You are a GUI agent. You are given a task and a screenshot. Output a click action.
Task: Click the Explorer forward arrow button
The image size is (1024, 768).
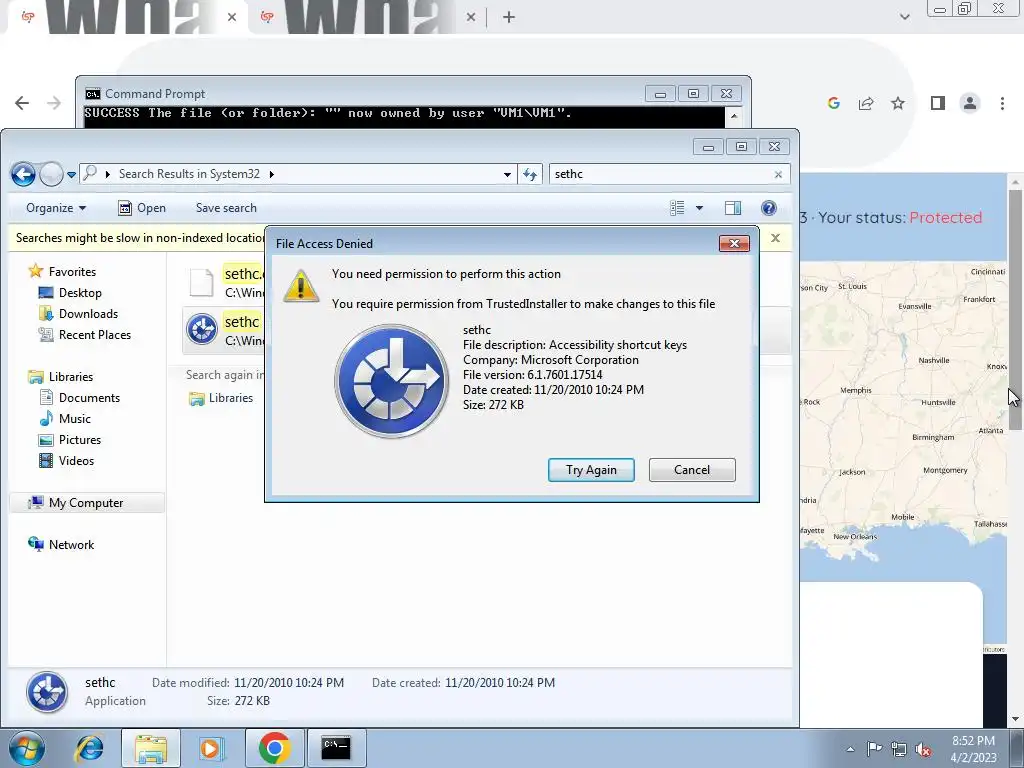[51, 174]
